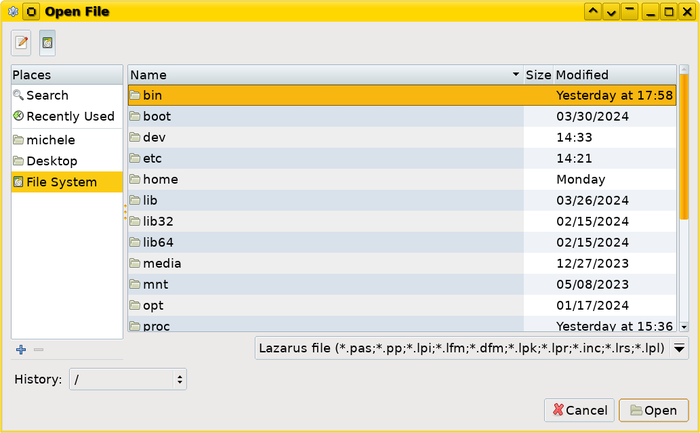Click the Open button
Viewport: 700px width, 433px height.
654,410
